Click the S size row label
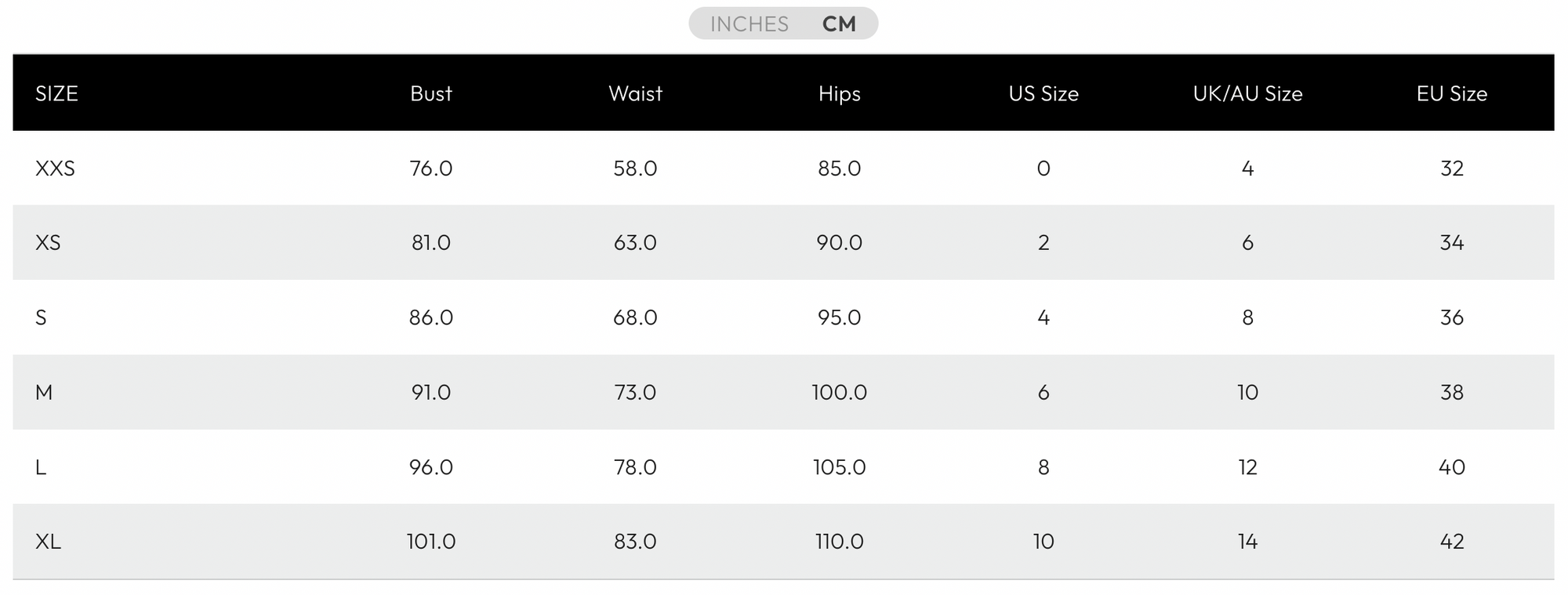Image resolution: width=1568 pixels, height=595 pixels. (x=41, y=317)
